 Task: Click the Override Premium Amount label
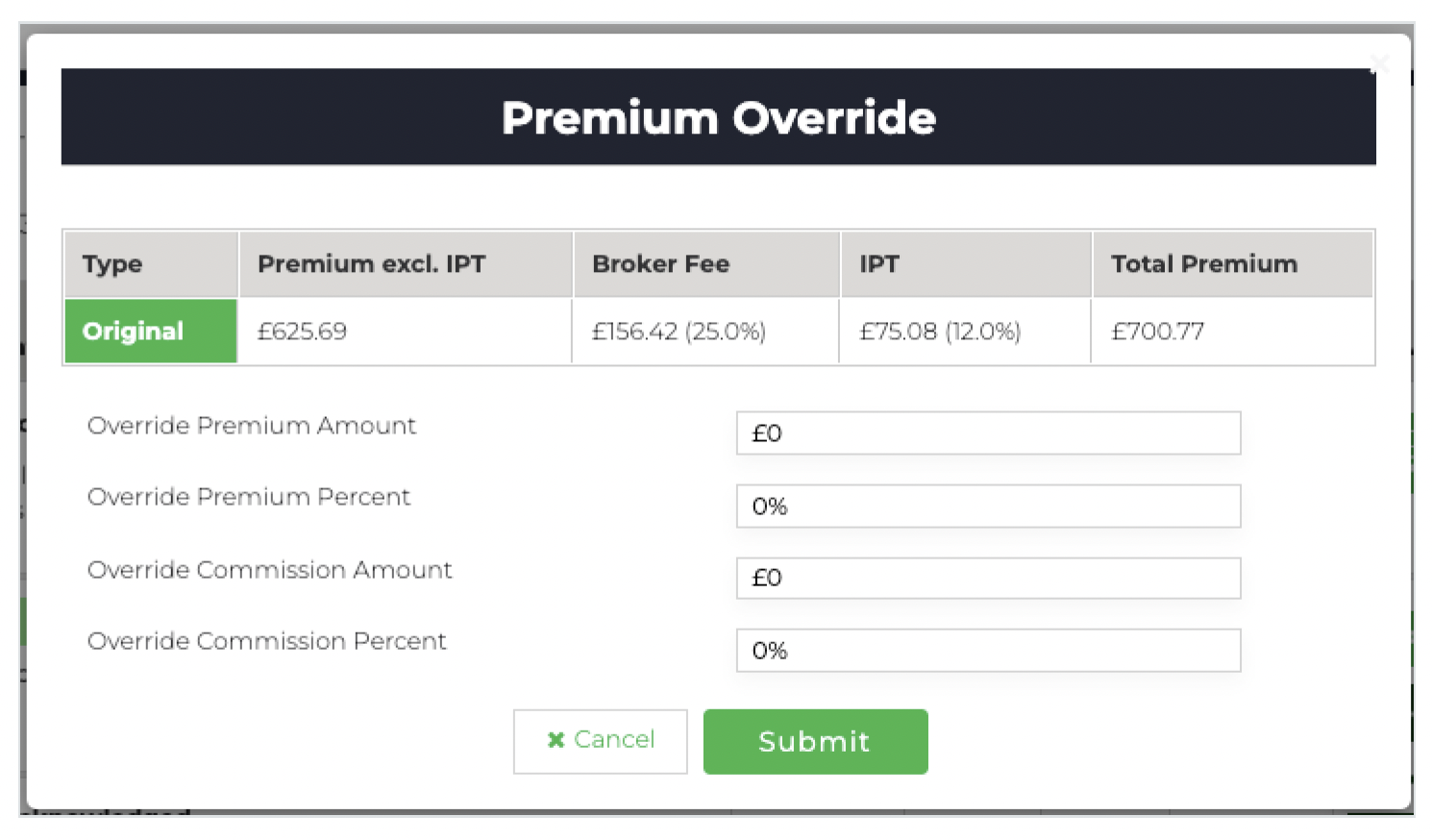[252, 426]
